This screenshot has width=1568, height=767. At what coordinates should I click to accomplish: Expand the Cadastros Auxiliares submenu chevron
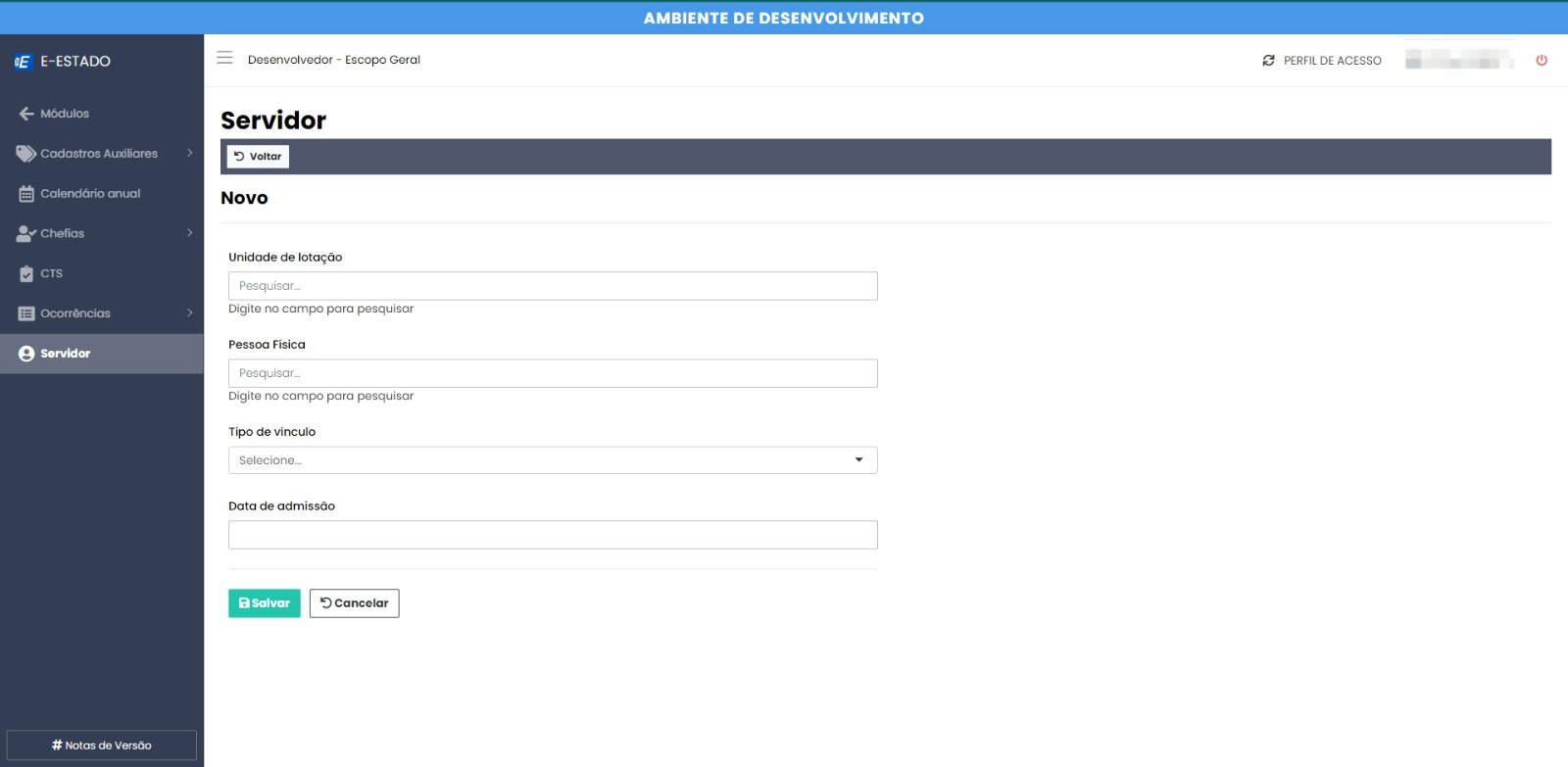tap(189, 153)
